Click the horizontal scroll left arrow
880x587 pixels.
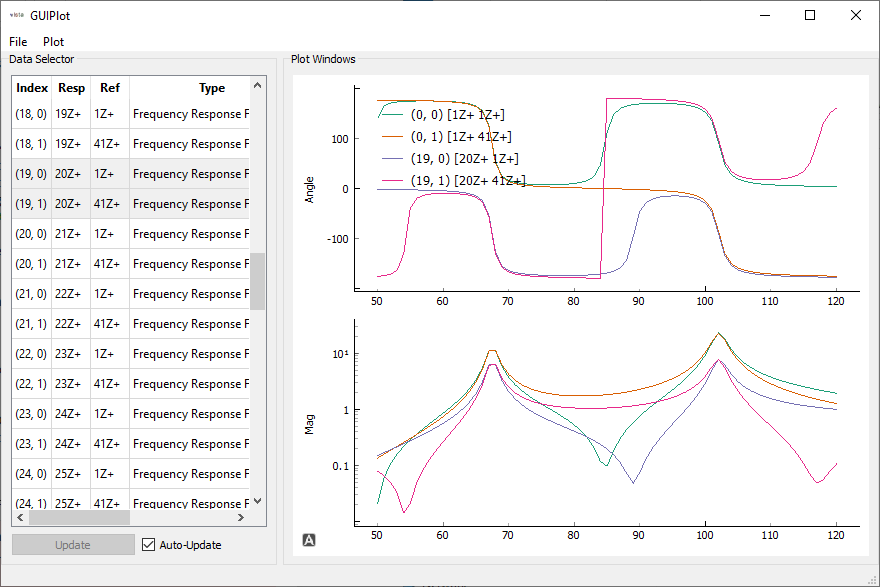[x=20, y=518]
